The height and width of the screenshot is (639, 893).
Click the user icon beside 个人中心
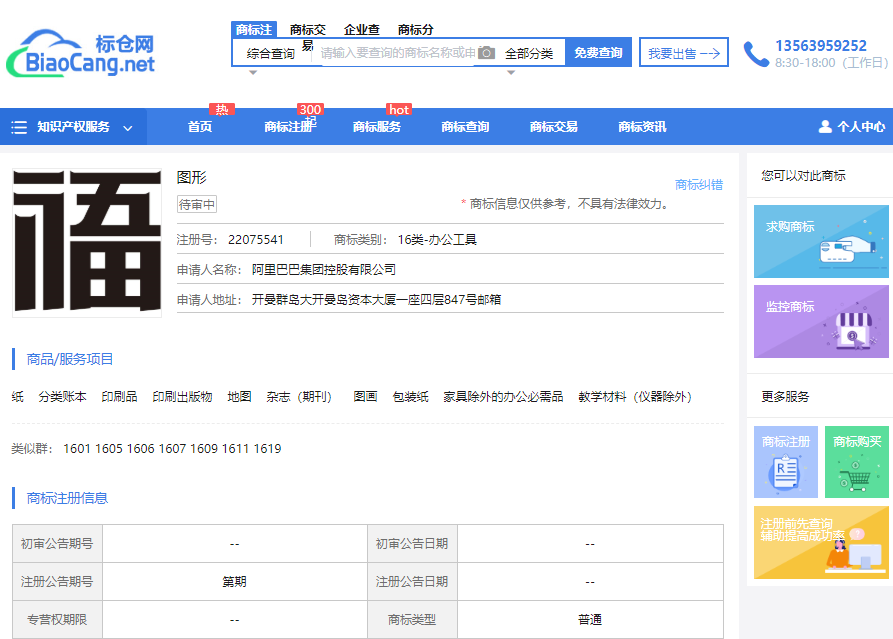click(x=825, y=126)
